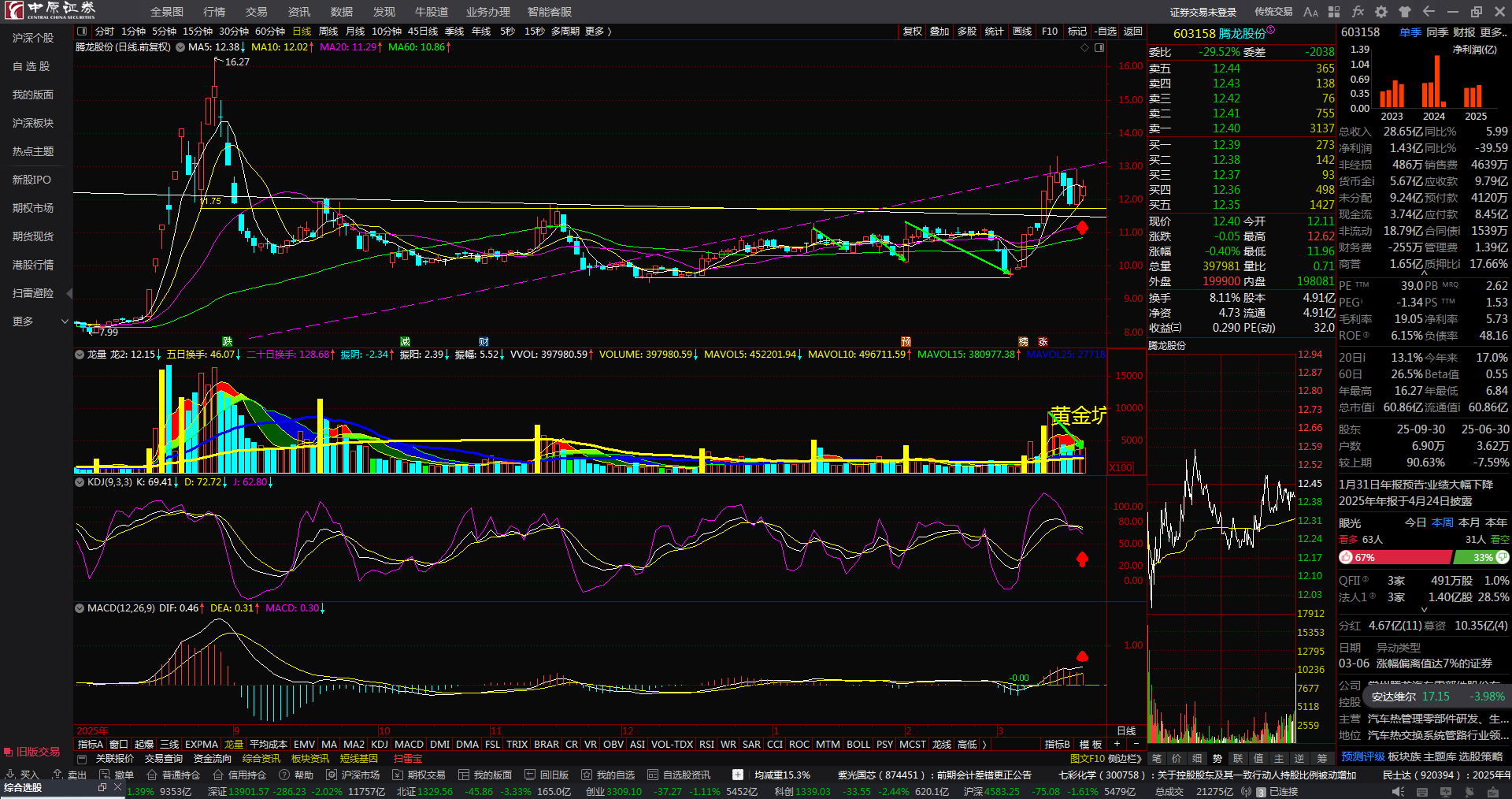This screenshot has height=799, width=1512.
Task: Click the 传统交易 button
Action: (1273, 12)
